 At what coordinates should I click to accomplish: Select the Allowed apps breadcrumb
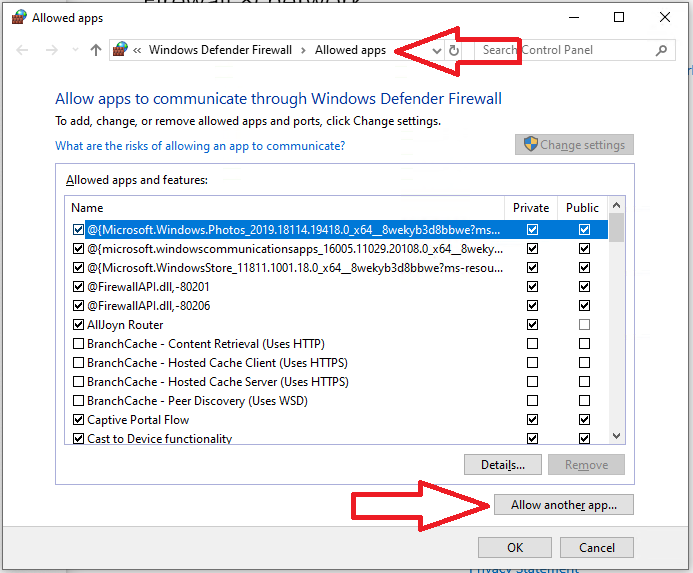tap(350, 50)
